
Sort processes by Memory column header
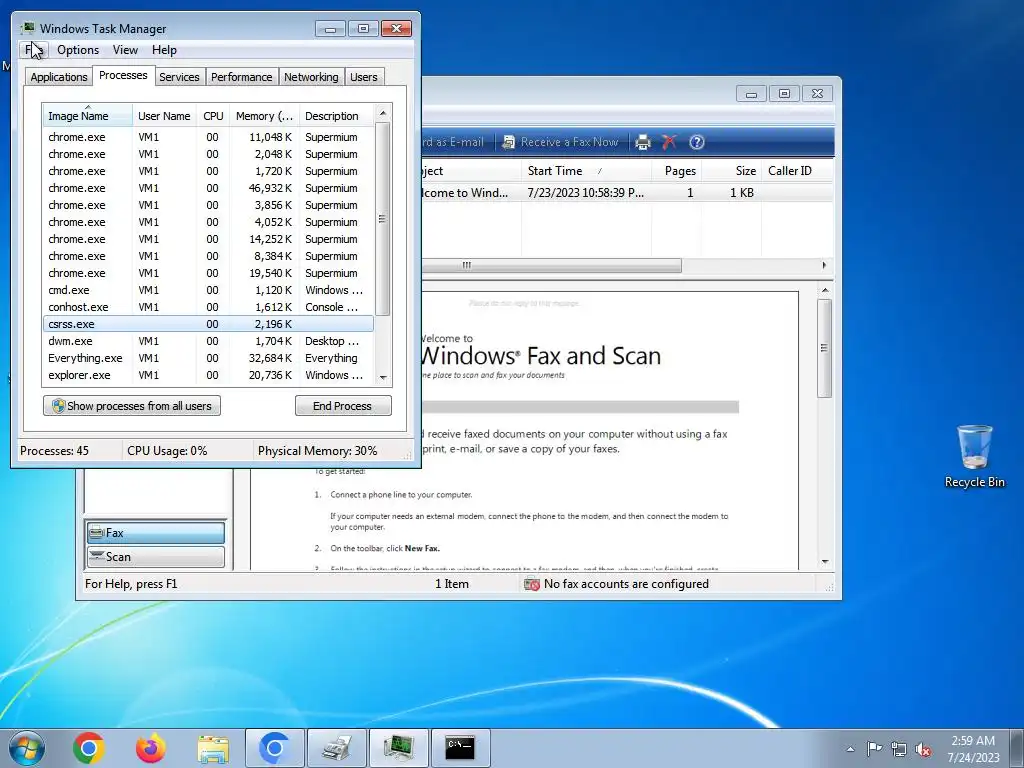coord(264,116)
